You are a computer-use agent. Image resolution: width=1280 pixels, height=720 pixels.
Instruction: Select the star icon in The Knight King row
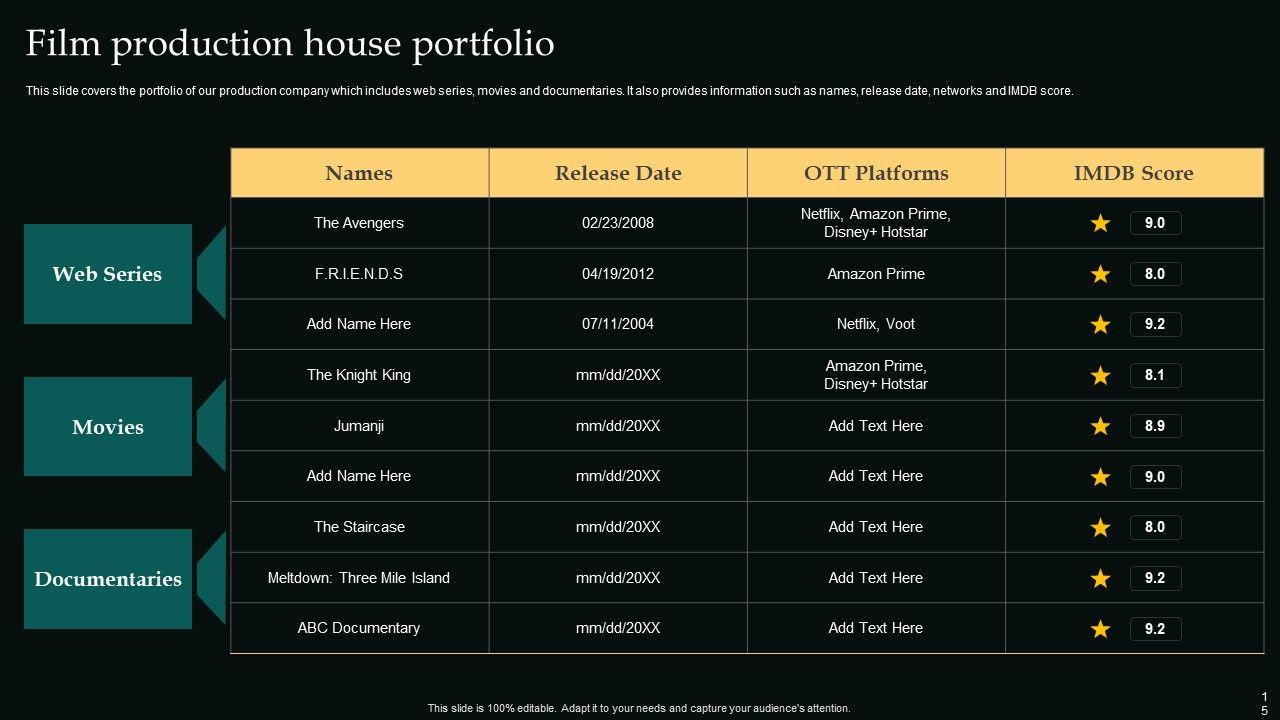point(1100,375)
